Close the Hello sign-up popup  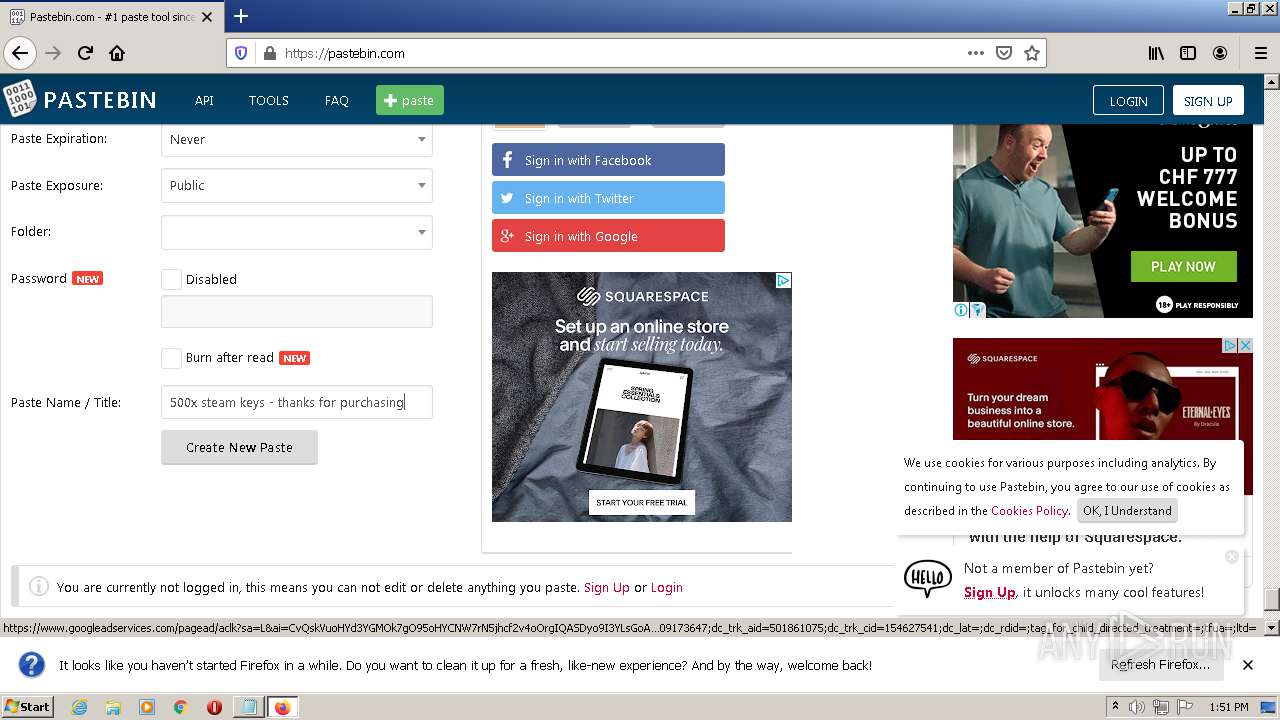(1232, 556)
